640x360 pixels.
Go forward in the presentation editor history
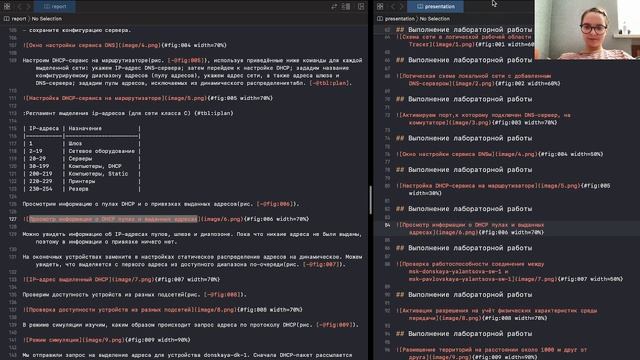401,6
